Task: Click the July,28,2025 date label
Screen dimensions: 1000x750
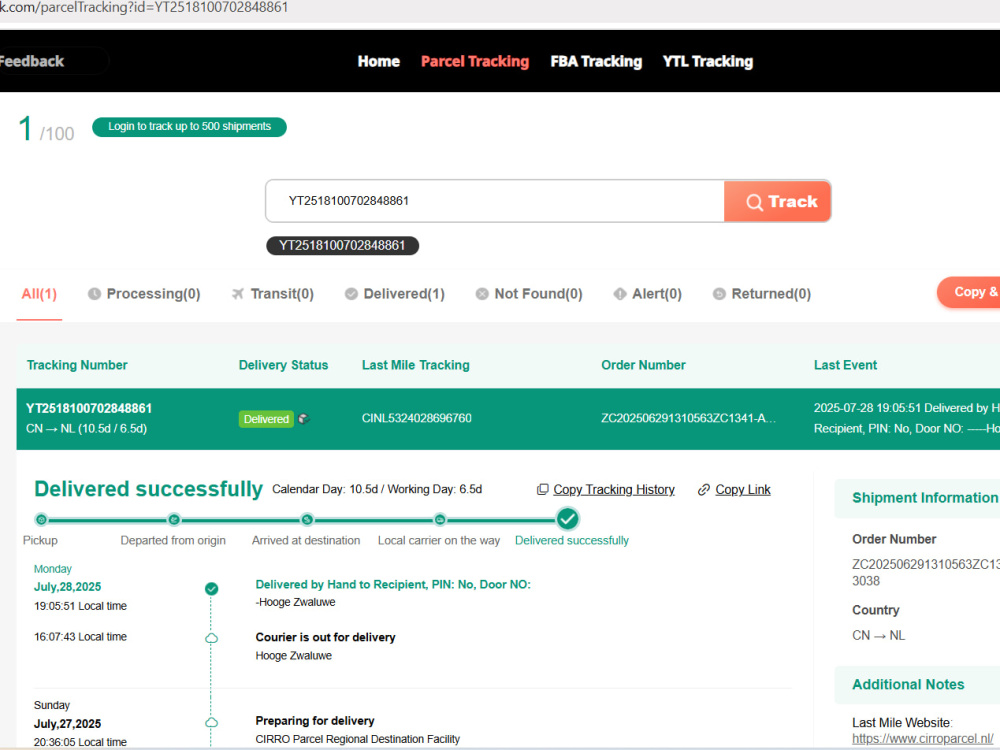Action: pyautogui.click(x=68, y=587)
